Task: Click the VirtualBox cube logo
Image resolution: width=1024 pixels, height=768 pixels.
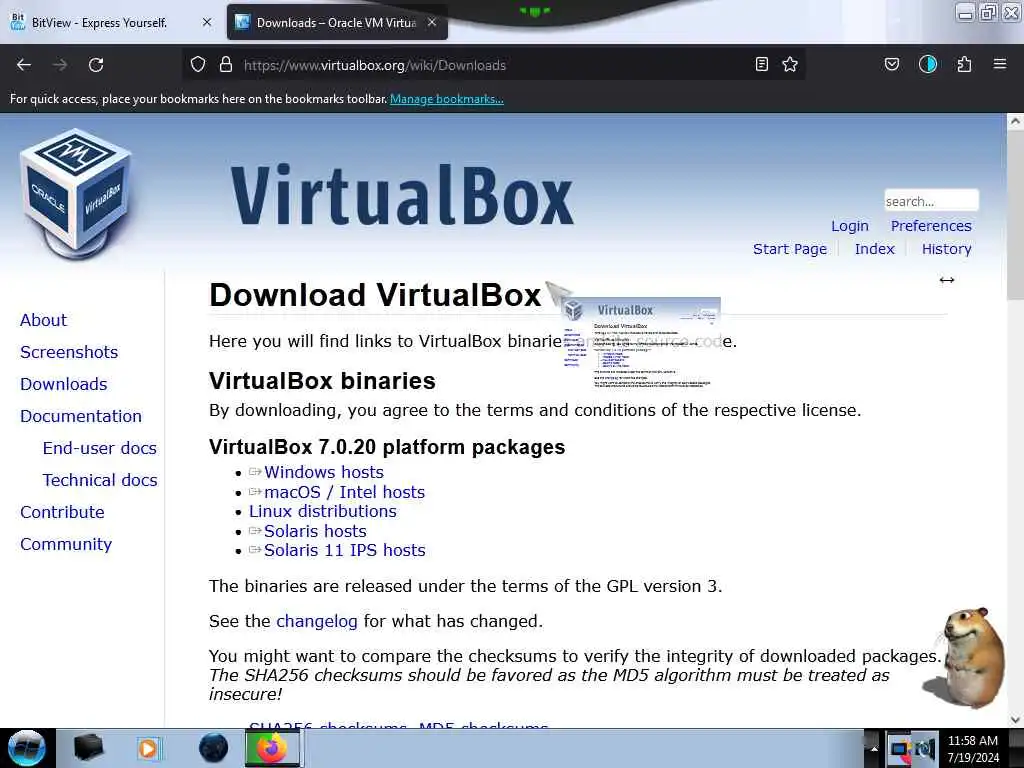Action: 76,195
